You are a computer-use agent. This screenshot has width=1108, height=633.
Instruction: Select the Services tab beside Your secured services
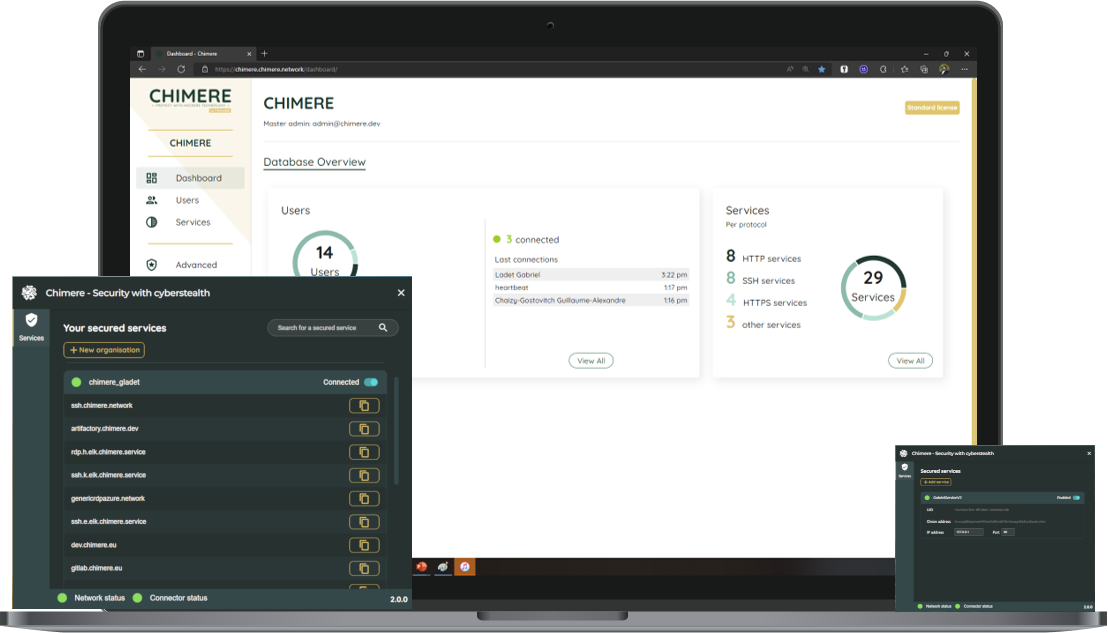tap(31, 328)
